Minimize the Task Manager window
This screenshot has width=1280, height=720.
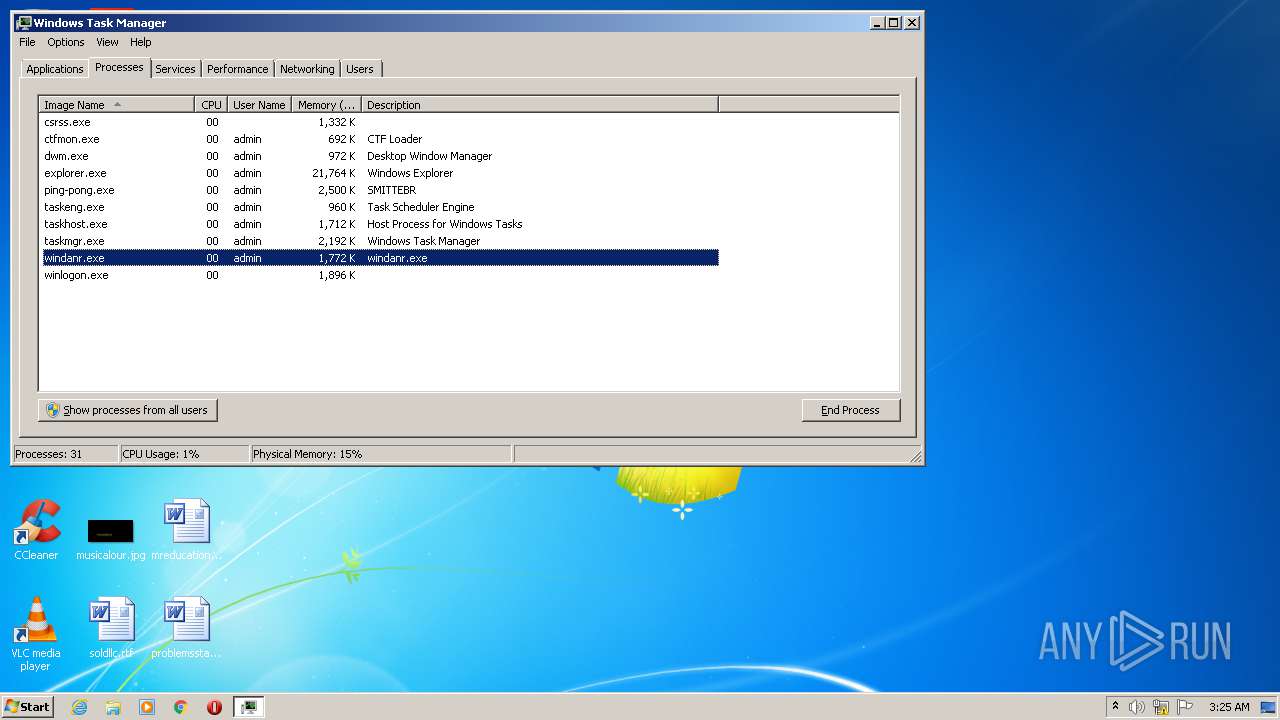point(877,22)
